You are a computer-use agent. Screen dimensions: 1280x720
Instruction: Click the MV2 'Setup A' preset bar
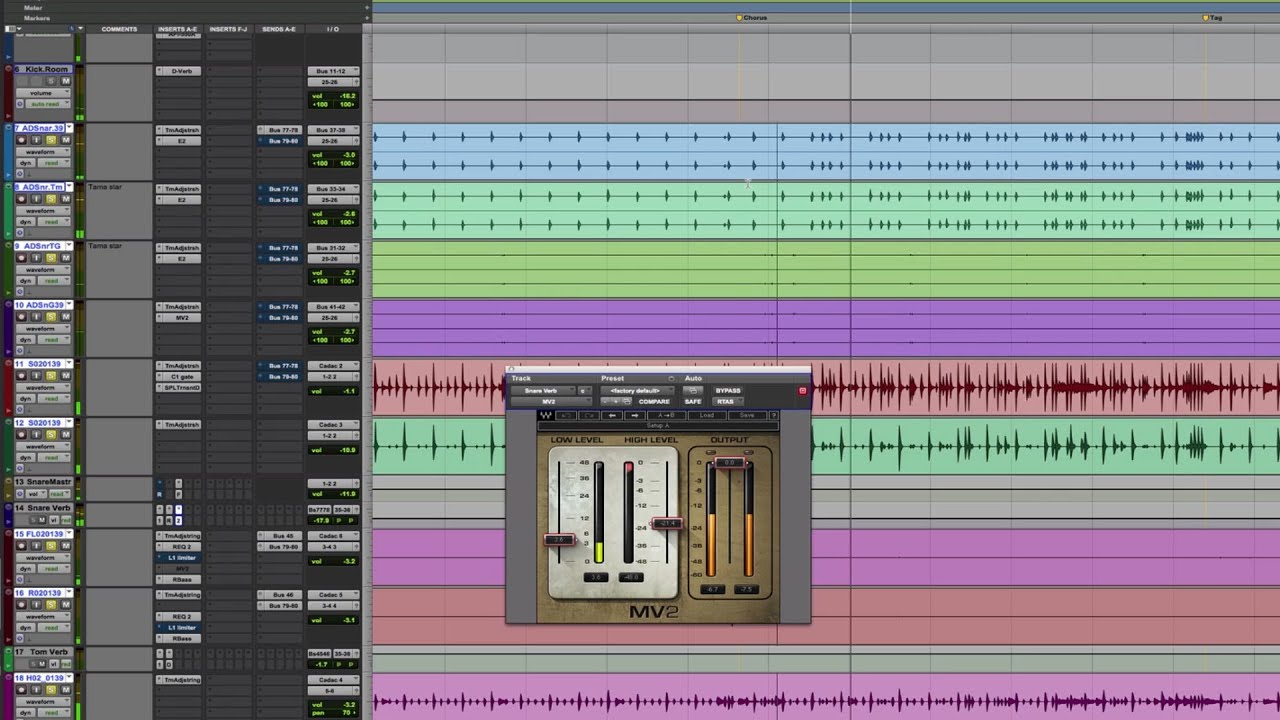pyautogui.click(x=658, y=426)
